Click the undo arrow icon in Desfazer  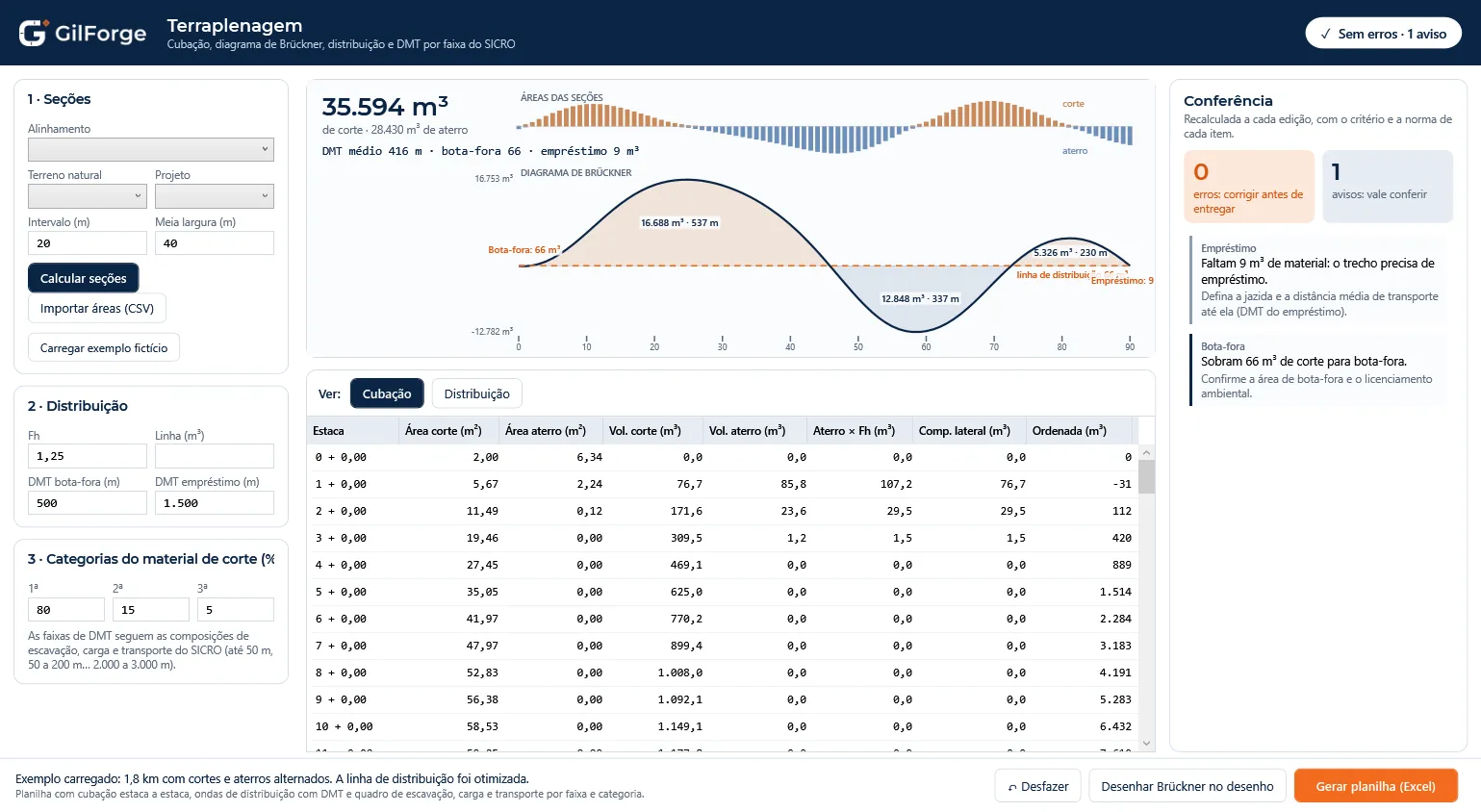(x=1012, y=787)
